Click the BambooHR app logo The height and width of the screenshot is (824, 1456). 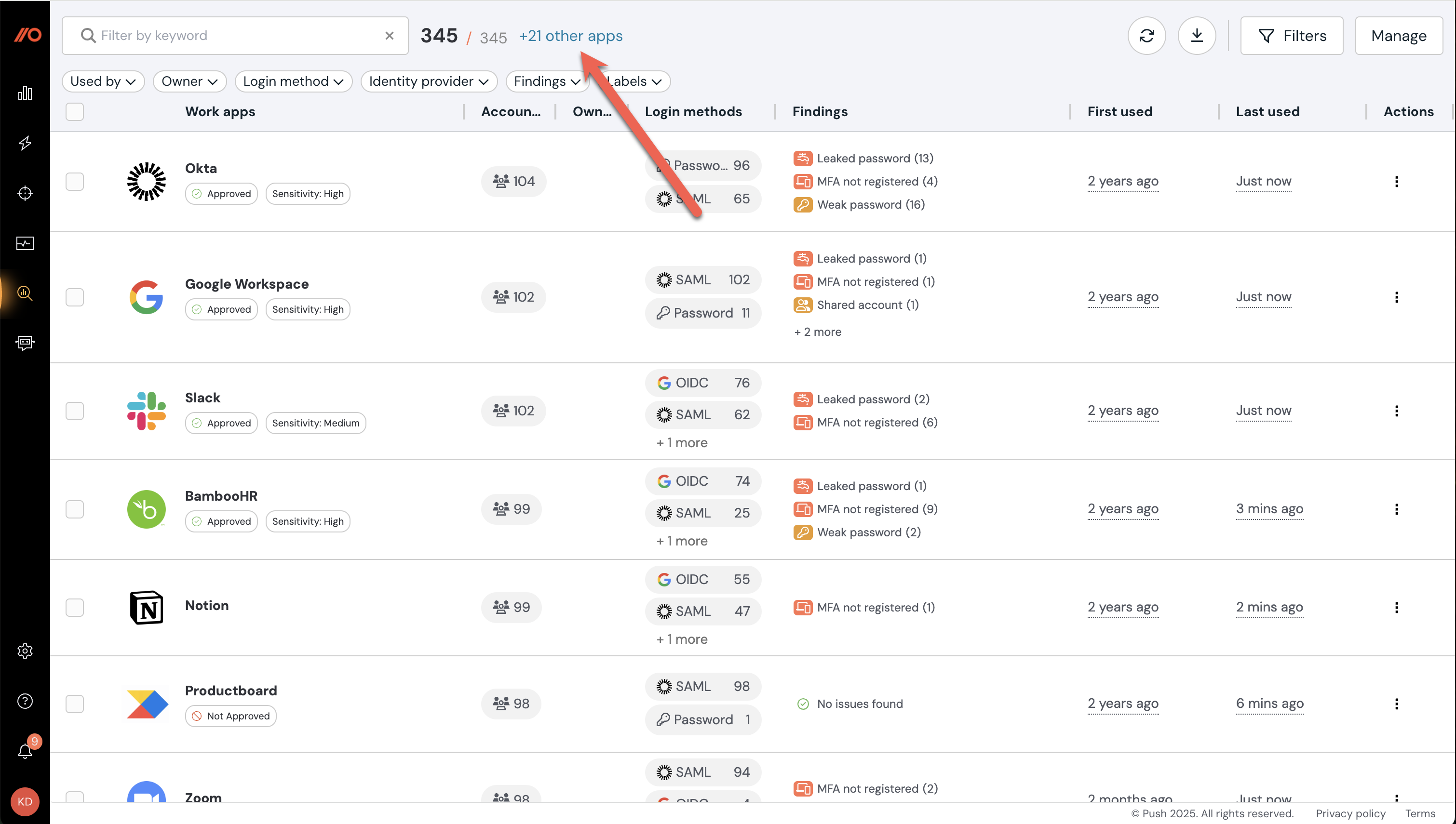(147, 509)
